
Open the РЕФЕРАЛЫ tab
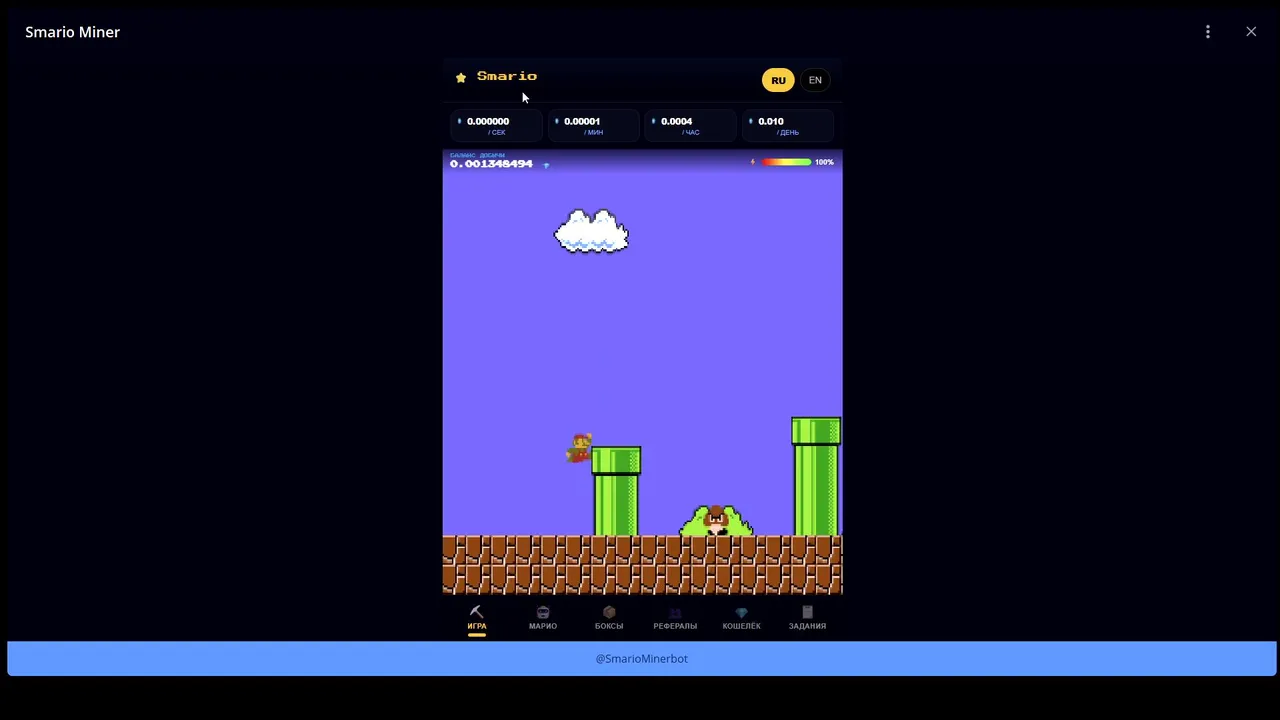tap(675, 618)
